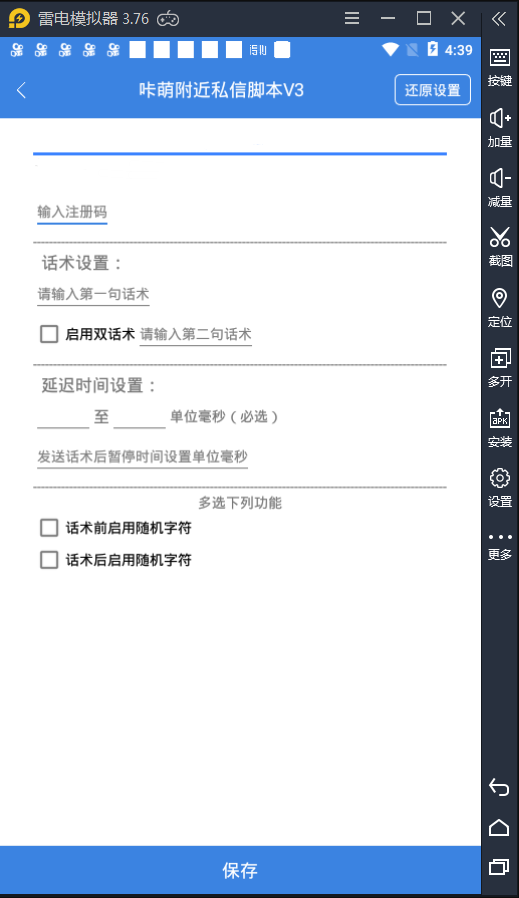Install an APK via the 安装 icon
The width and height of the screenshot is (519, 898).
pos(500,428)
